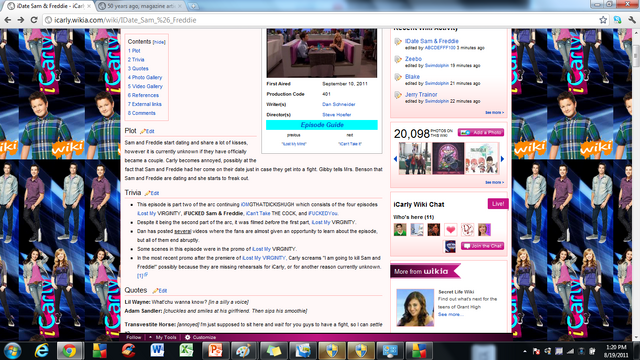Open PowerPoint from taskbar
This screenshot has width=640, height=360.
[215, 351]
